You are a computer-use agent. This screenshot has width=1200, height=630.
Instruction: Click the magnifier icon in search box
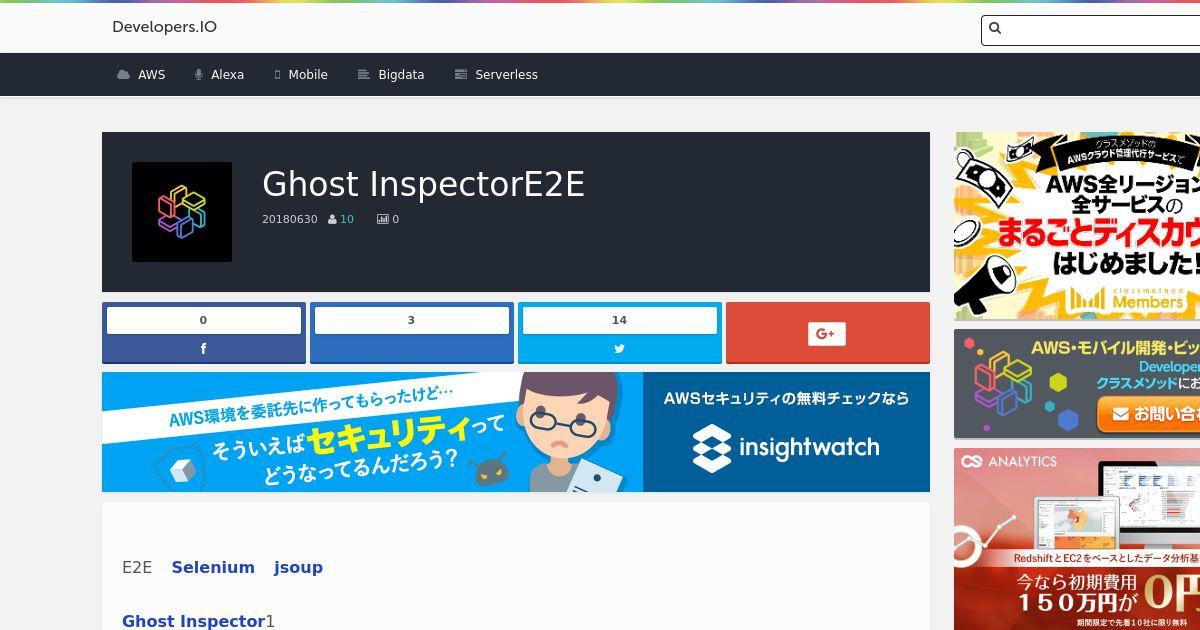point(995,29)
